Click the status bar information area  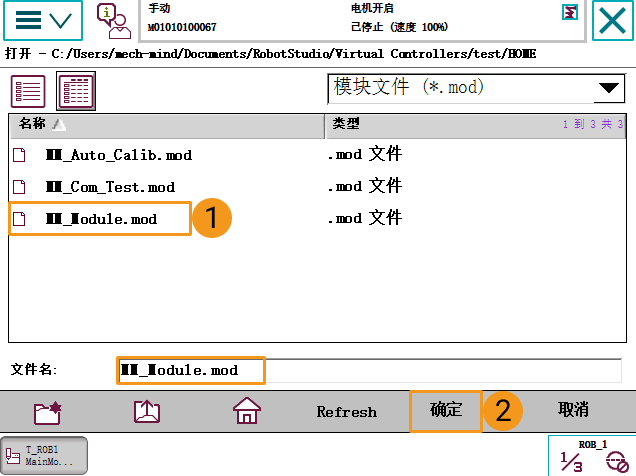[362, 20]
